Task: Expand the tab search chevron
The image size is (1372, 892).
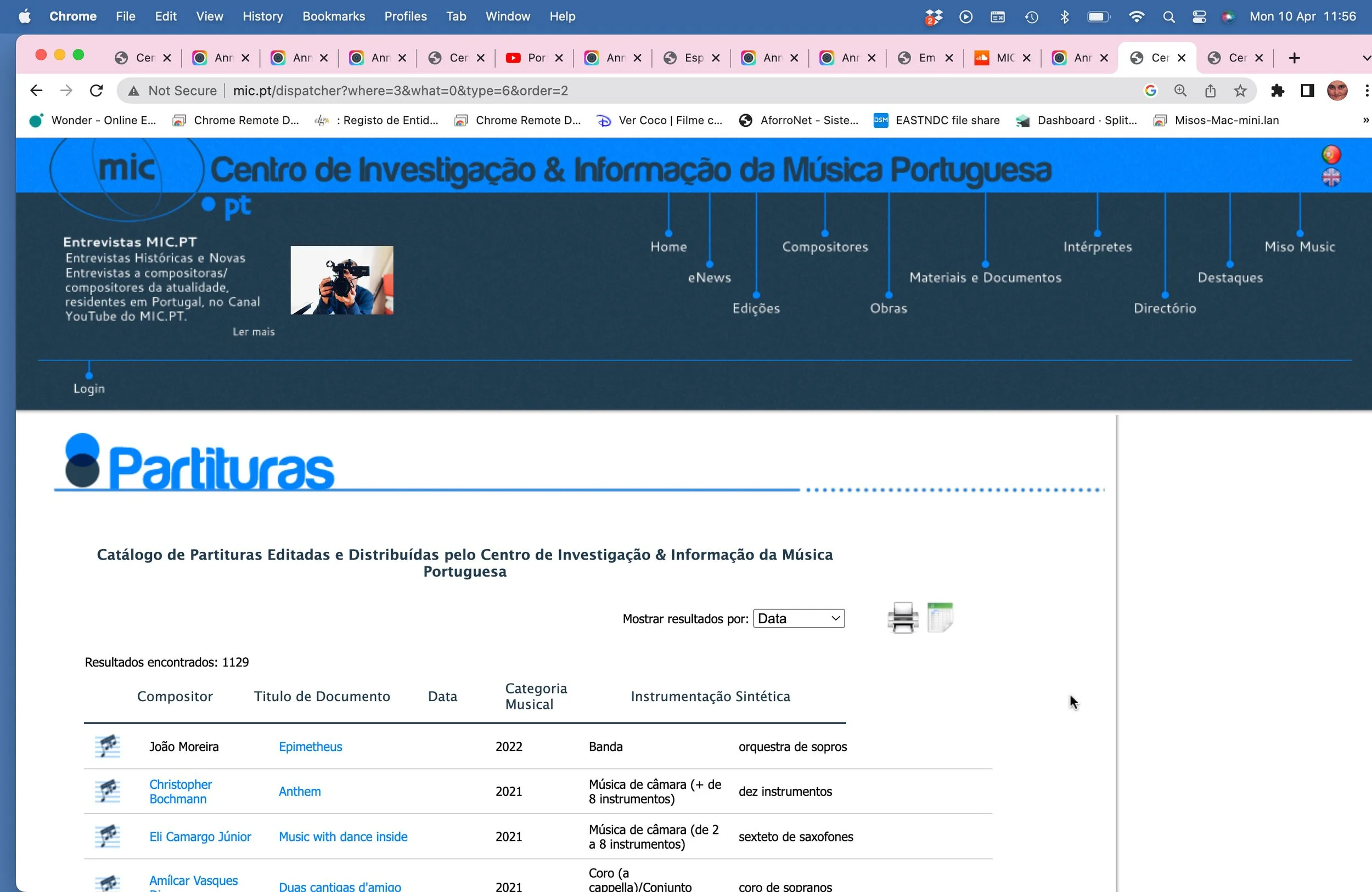Action: coord(1365,58)
